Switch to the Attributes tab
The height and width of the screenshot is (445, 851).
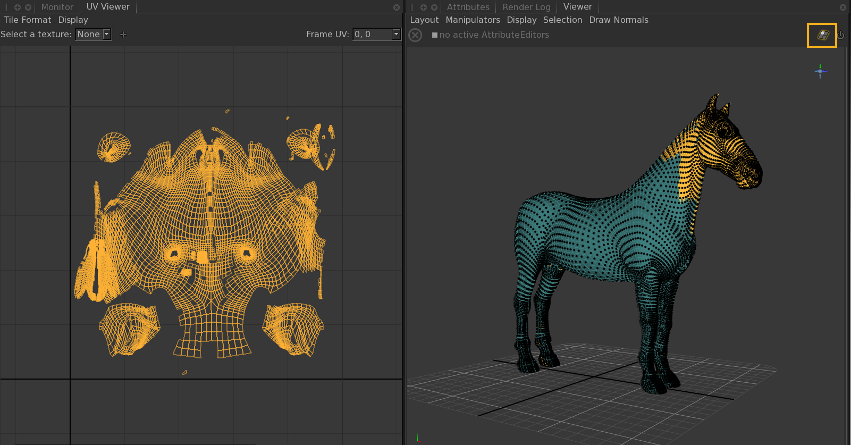tap(468, 7)
